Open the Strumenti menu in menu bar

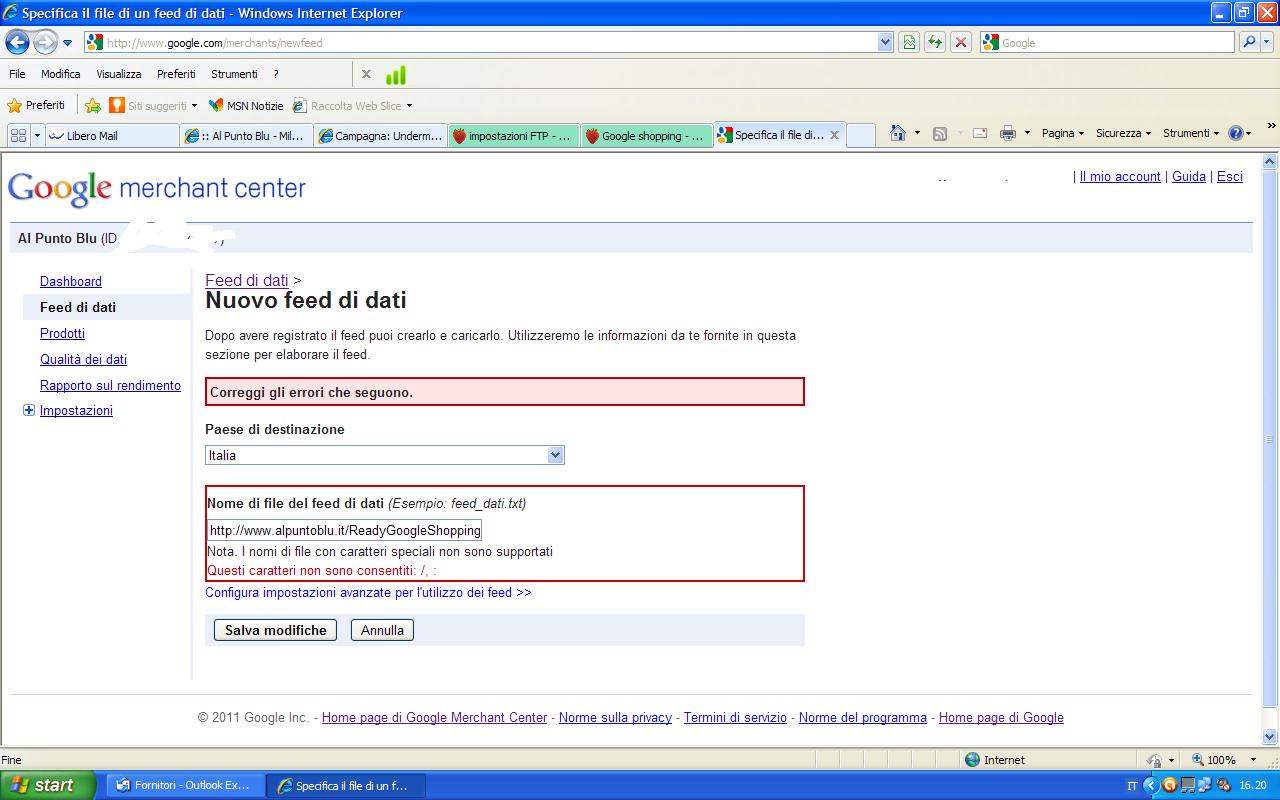(x=234, y=74)
